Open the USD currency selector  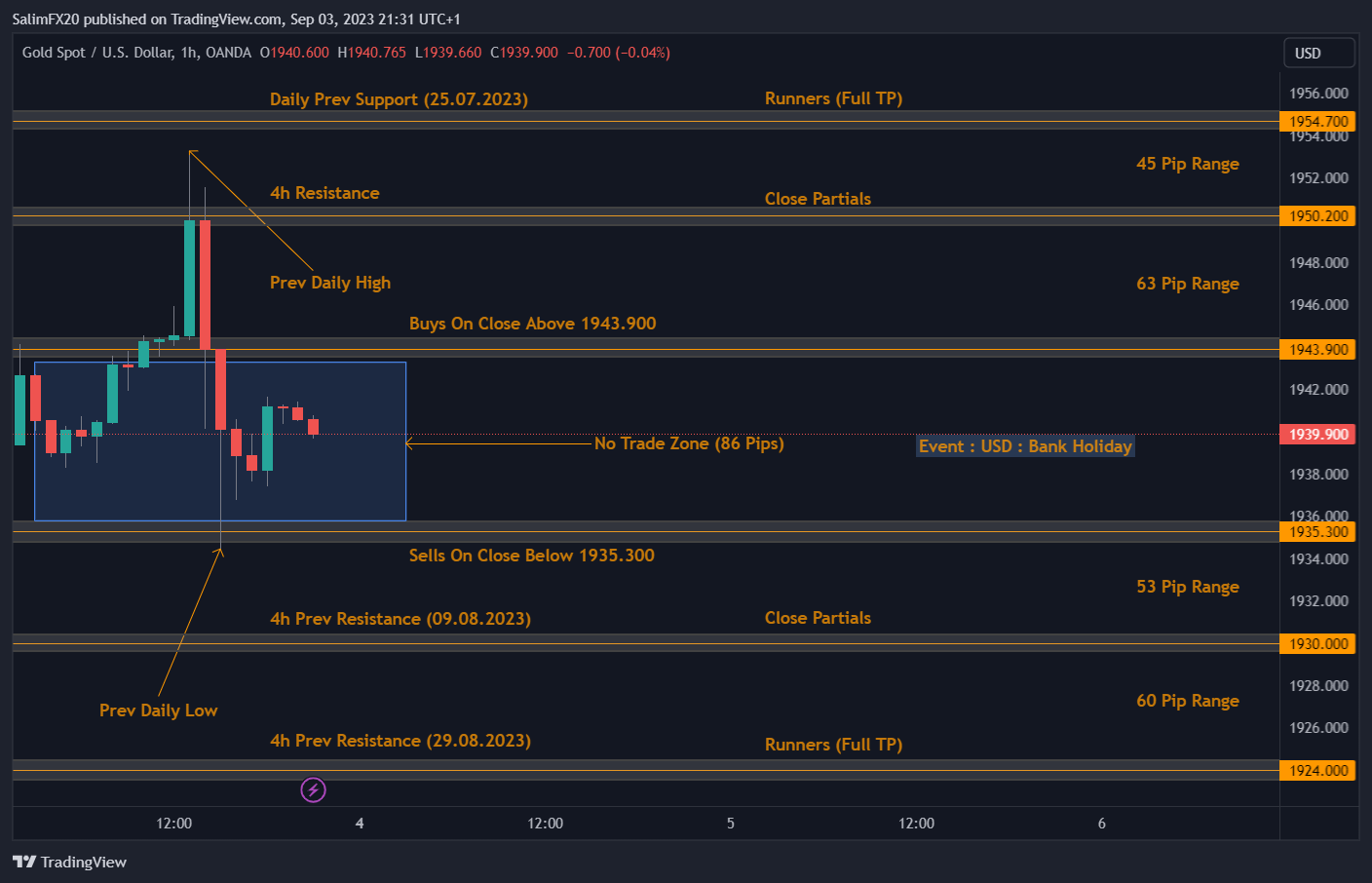[x=1319, y=53]
